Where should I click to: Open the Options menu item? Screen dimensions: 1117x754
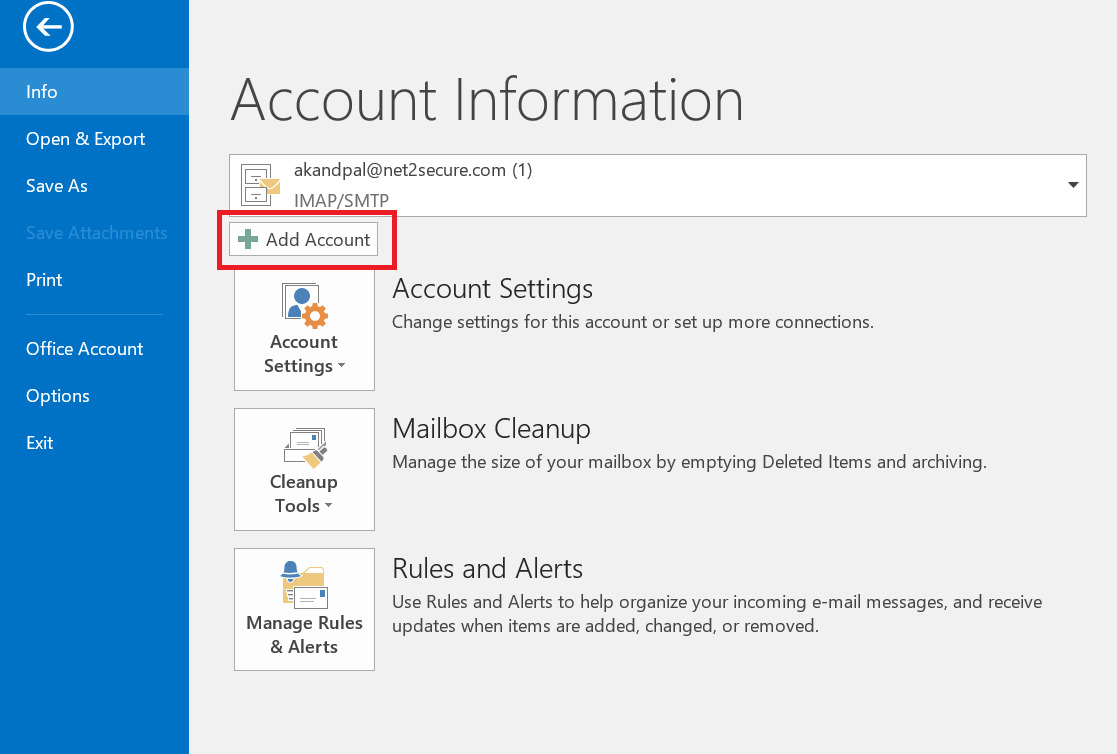[57, 395]
